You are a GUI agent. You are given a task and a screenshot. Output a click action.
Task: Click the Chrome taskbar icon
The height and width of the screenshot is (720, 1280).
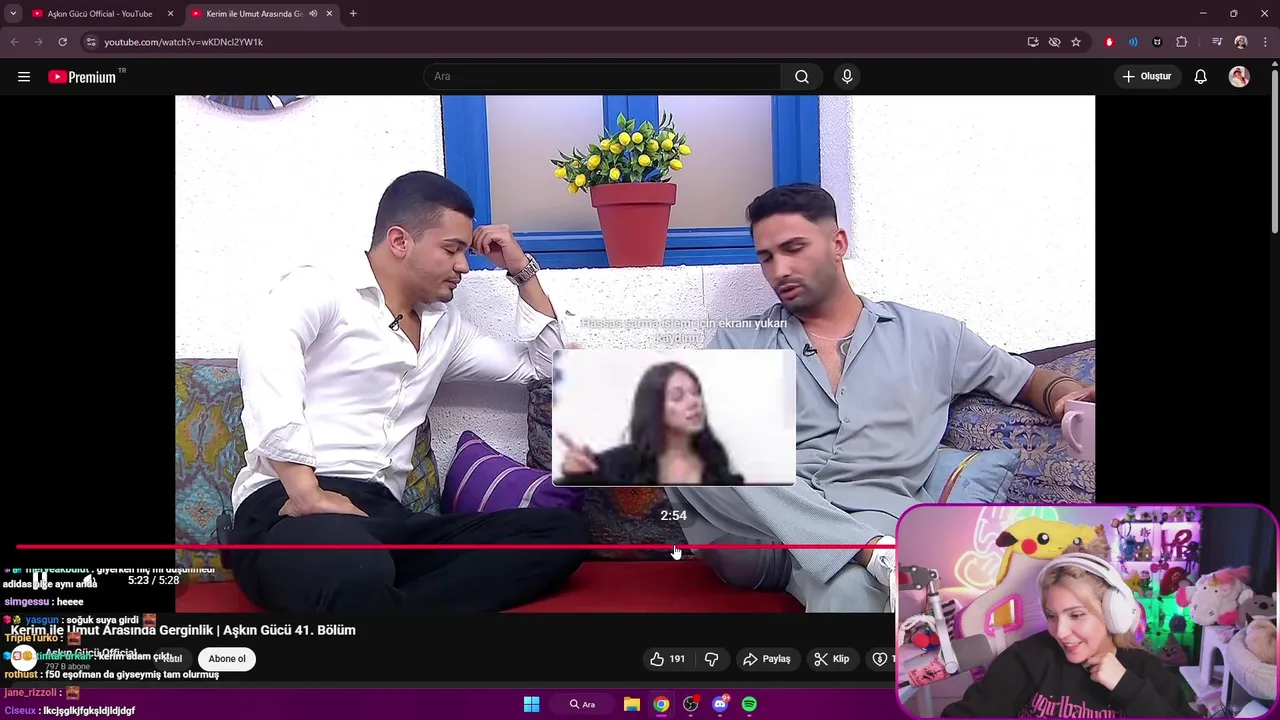[x=661, y=704]
